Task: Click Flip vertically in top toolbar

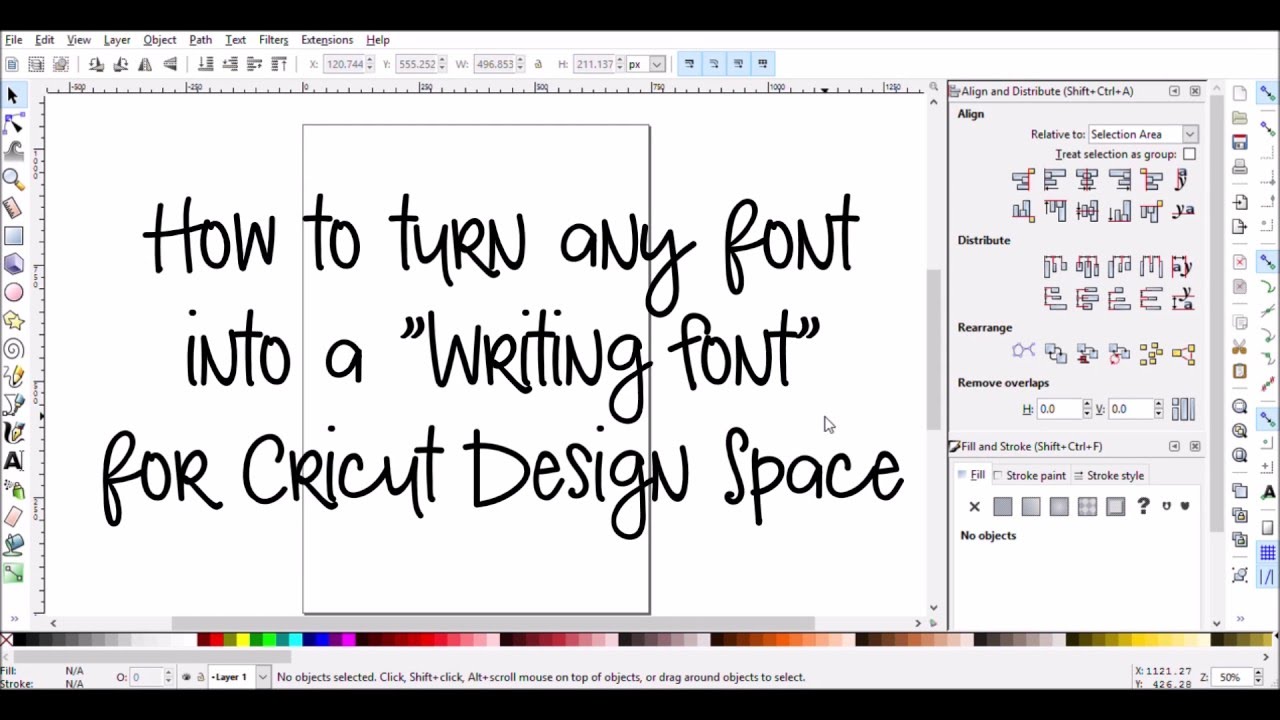Action: (x=170, y=64)
